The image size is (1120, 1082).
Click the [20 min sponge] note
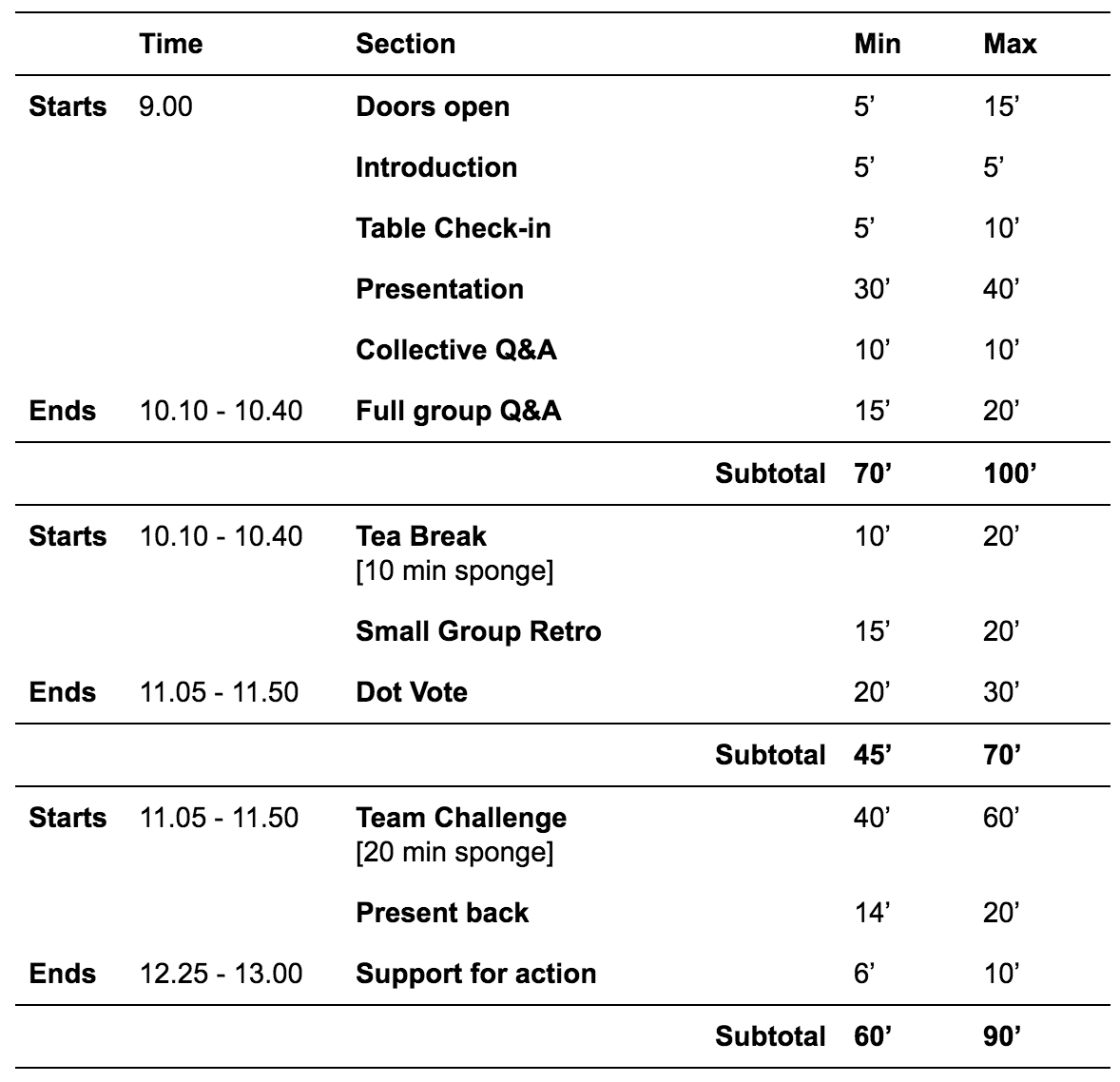[455, 853]
